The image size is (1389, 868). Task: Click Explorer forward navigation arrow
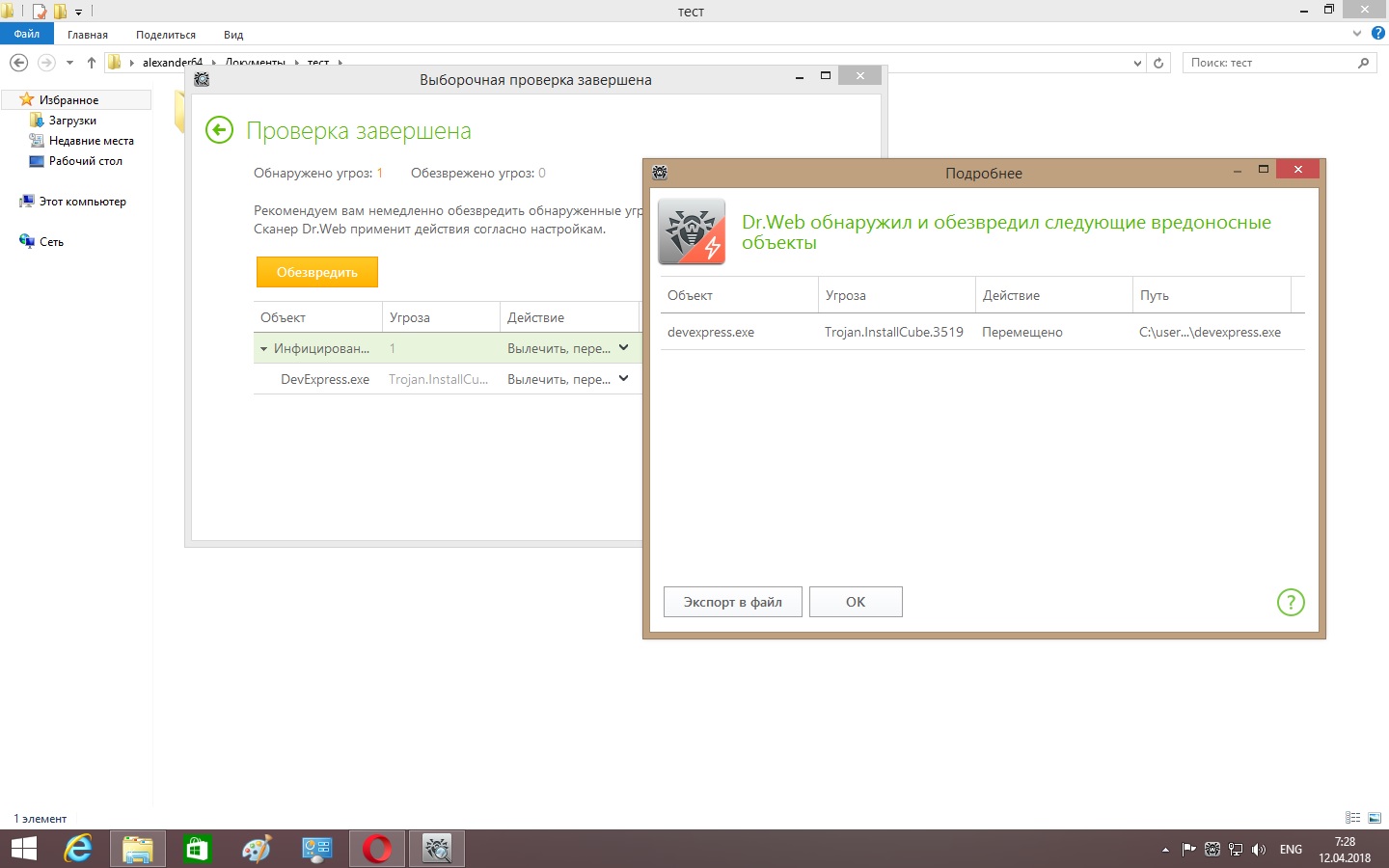pos(45,63)
